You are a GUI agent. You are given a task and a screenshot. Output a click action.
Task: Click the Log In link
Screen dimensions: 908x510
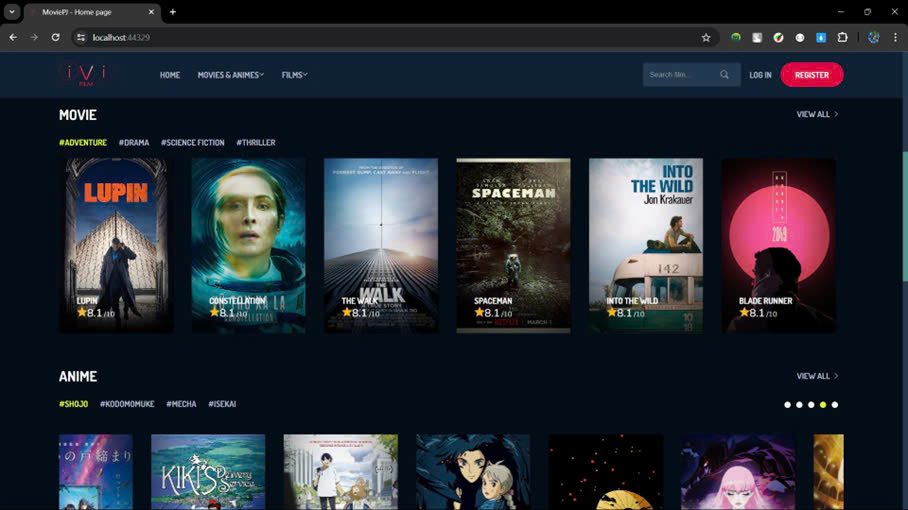tap(760, 75)
